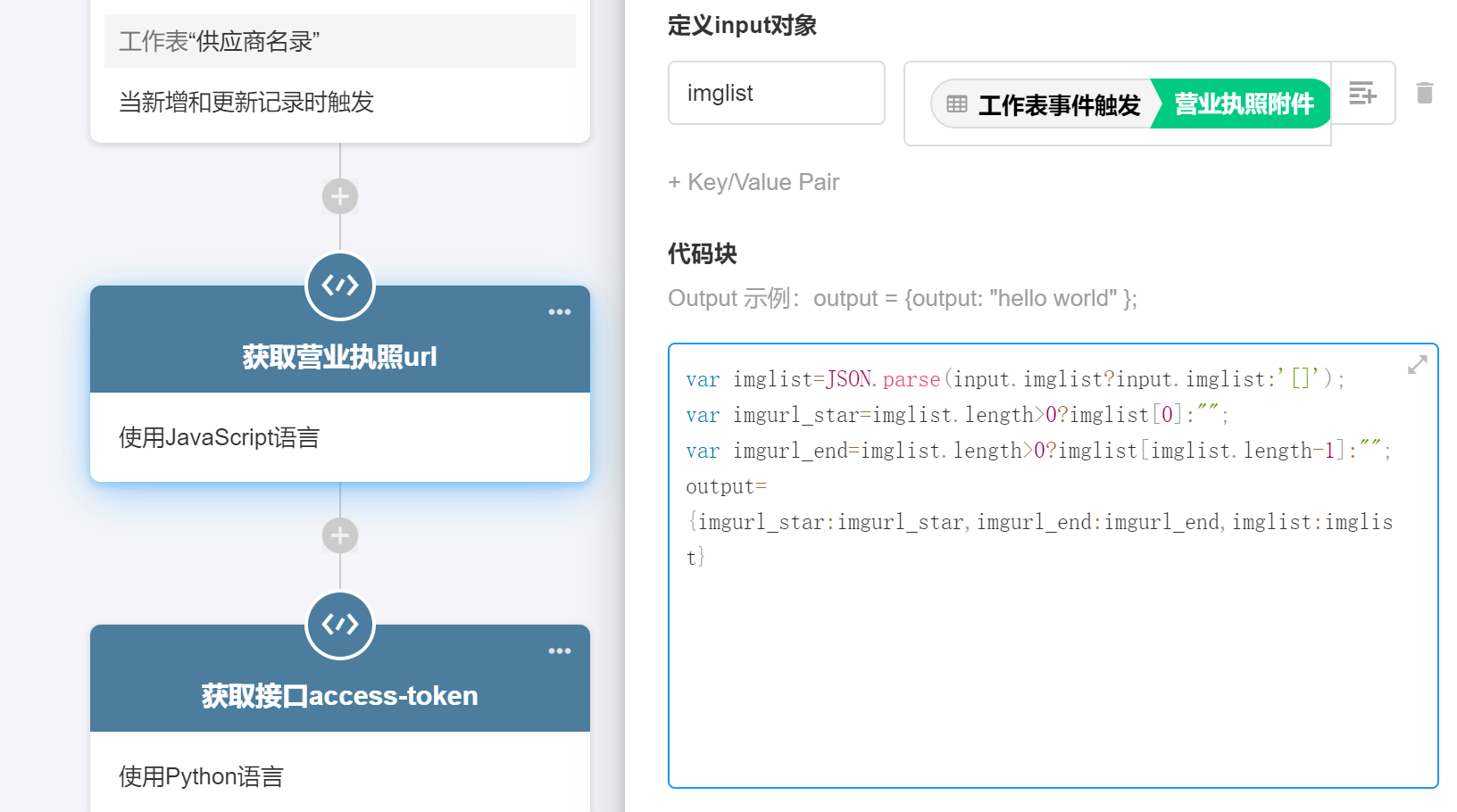Viewport: 1457px width, 812px height.
Task: Click the imglist key name field
Action: 776,93
